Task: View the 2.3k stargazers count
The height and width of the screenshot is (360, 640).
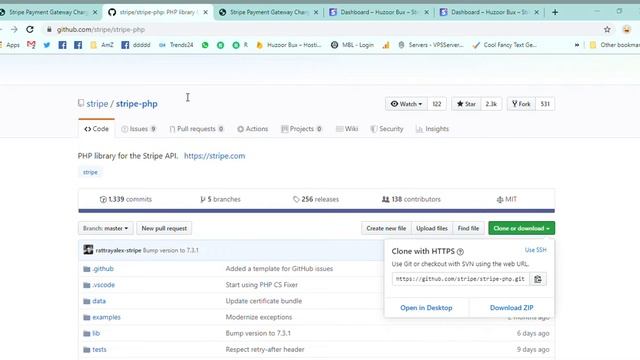Action: tap(491, 104)
